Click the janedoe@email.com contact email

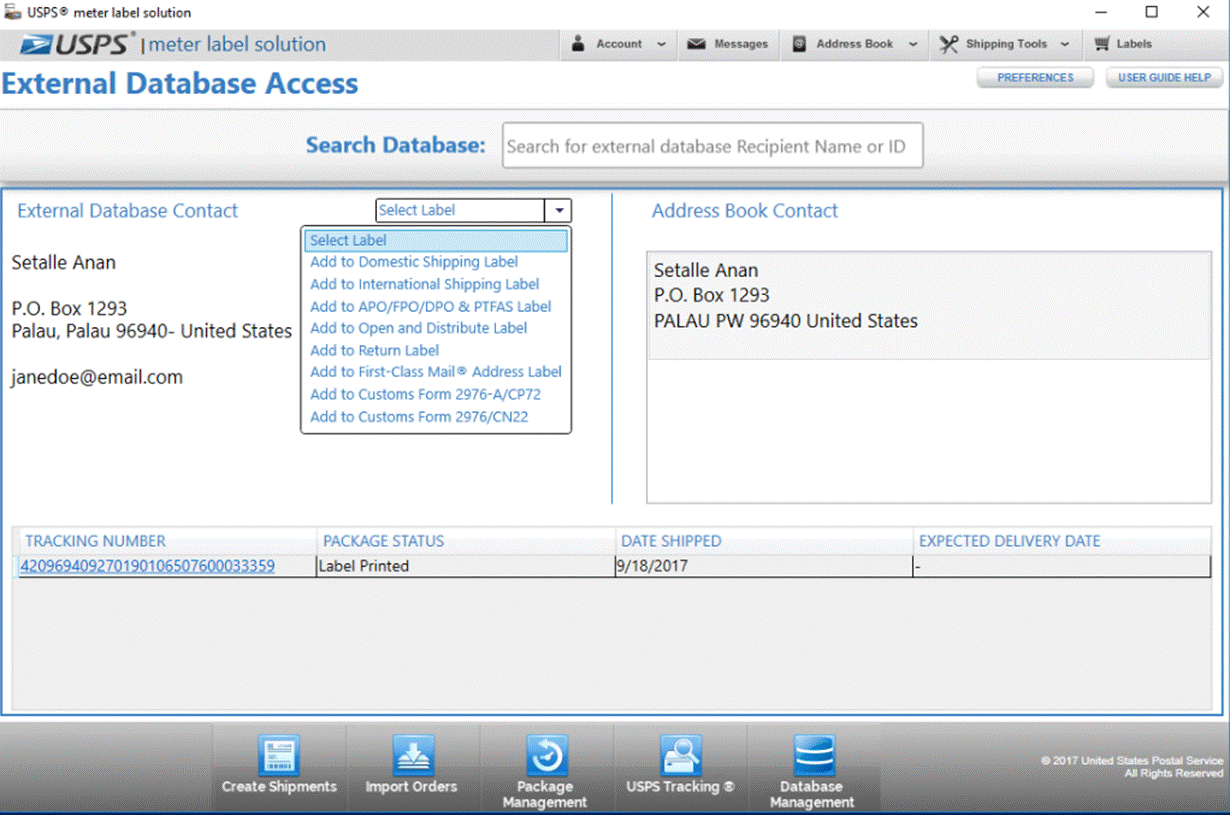click(x=97, y=377)
